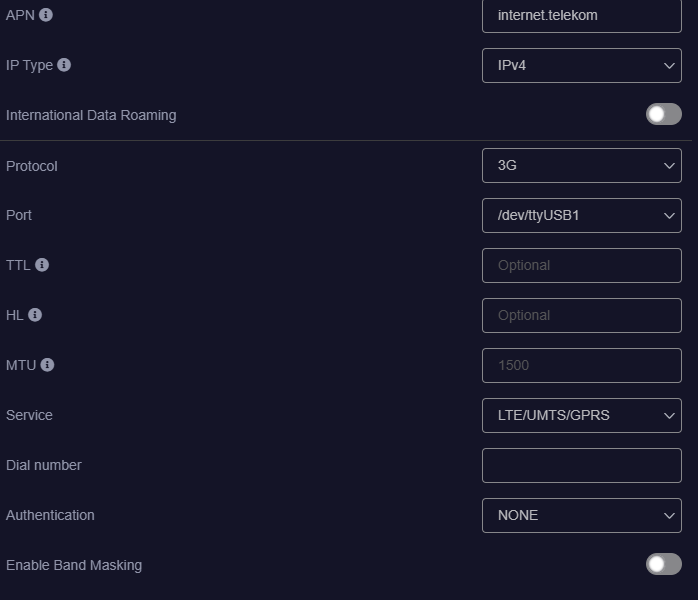Click the Service dropdown chevron arrow
The width and height of the screenshot is (698, 600).
click(x=669, y=416)
